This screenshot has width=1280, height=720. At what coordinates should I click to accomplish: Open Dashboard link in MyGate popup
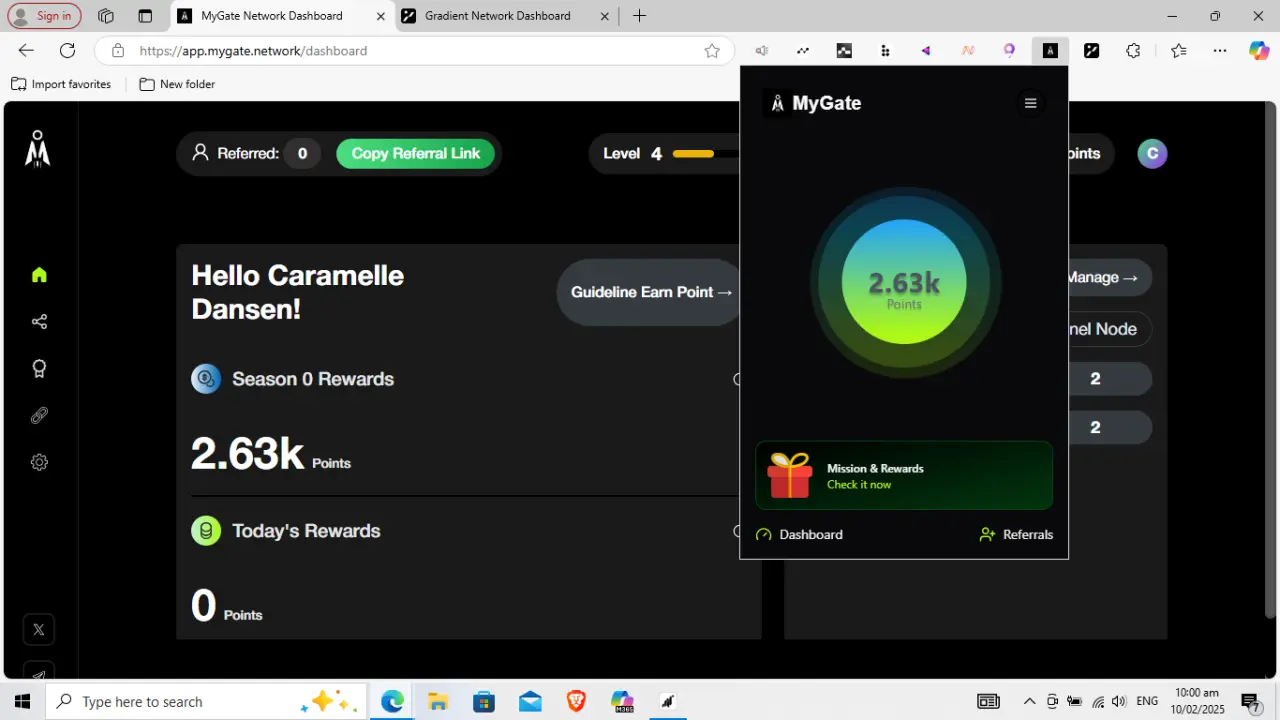point(799,535)
